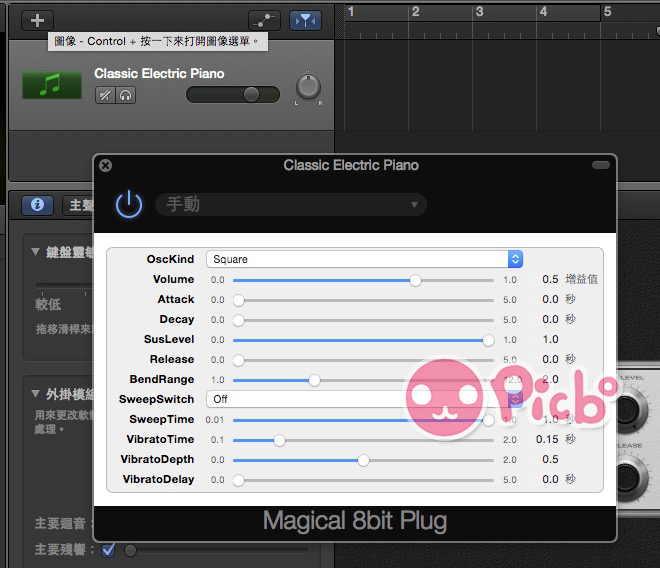Click the track name Classic Electric Piano
Viewport: 660px width, 568px height.
pos(159,73)
